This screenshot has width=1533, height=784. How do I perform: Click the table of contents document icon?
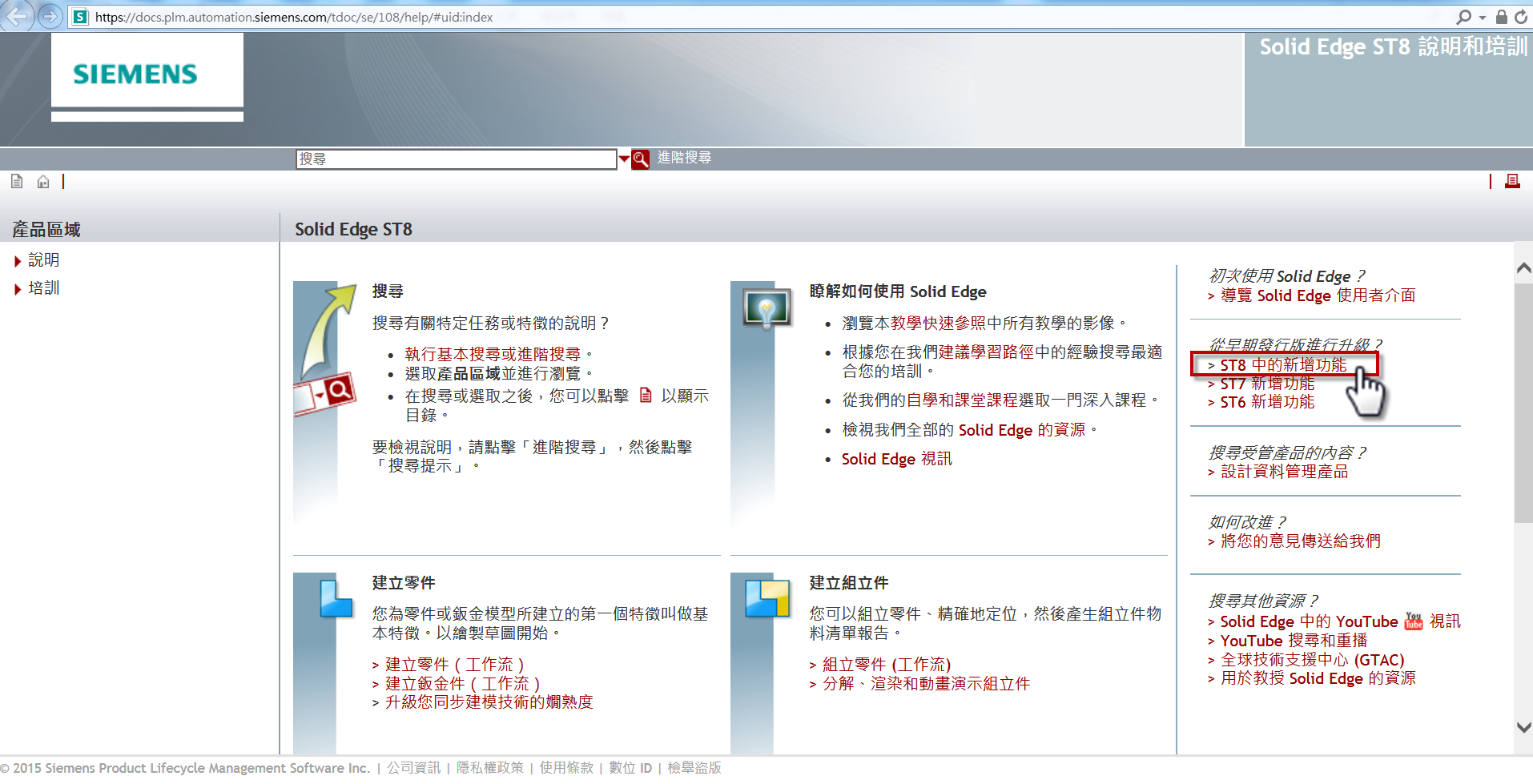coord(17,182)
